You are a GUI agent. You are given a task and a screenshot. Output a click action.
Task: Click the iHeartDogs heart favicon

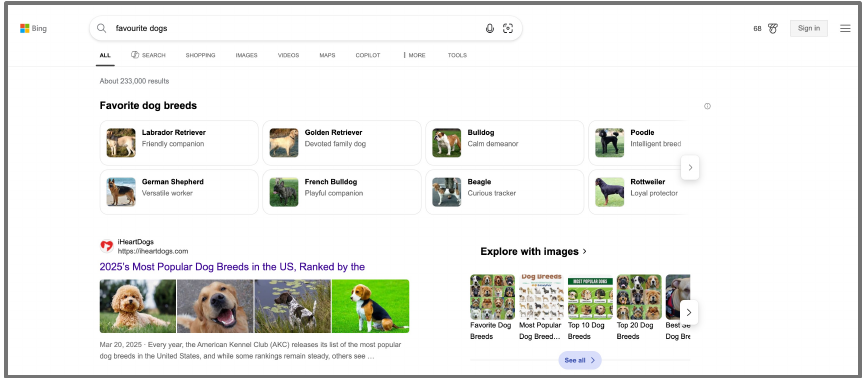pos(107,246)
